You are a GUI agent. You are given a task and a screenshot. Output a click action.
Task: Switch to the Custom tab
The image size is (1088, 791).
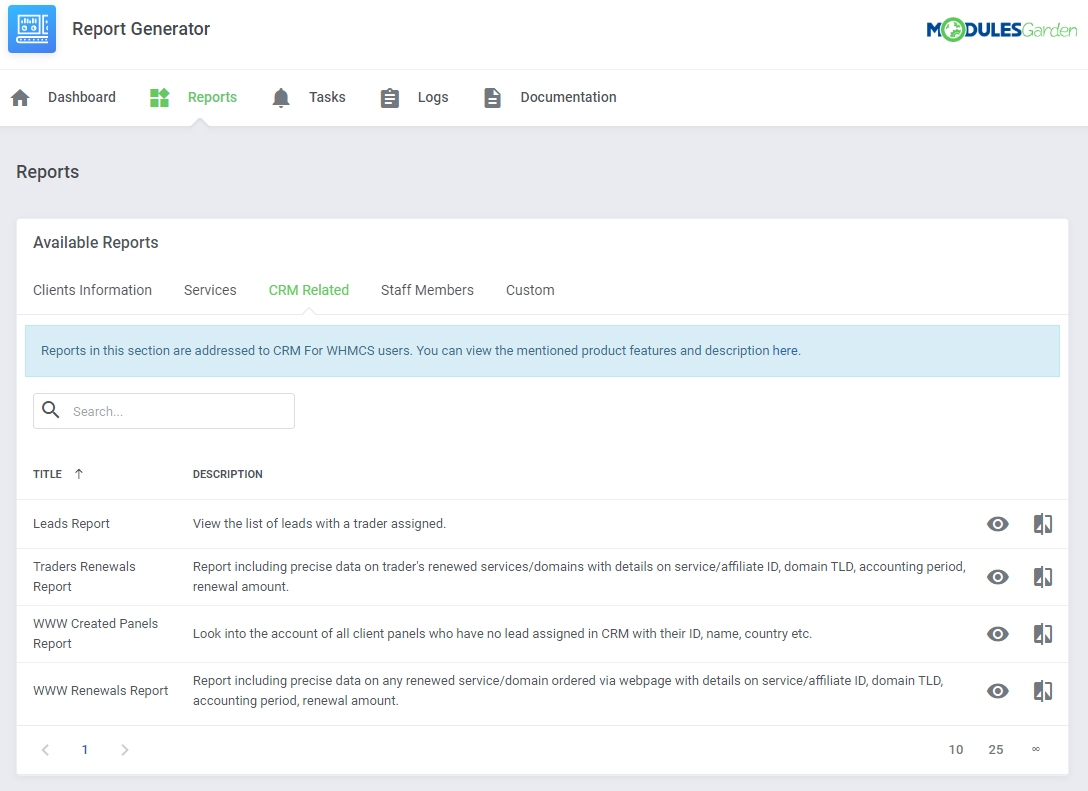(530, 290)
